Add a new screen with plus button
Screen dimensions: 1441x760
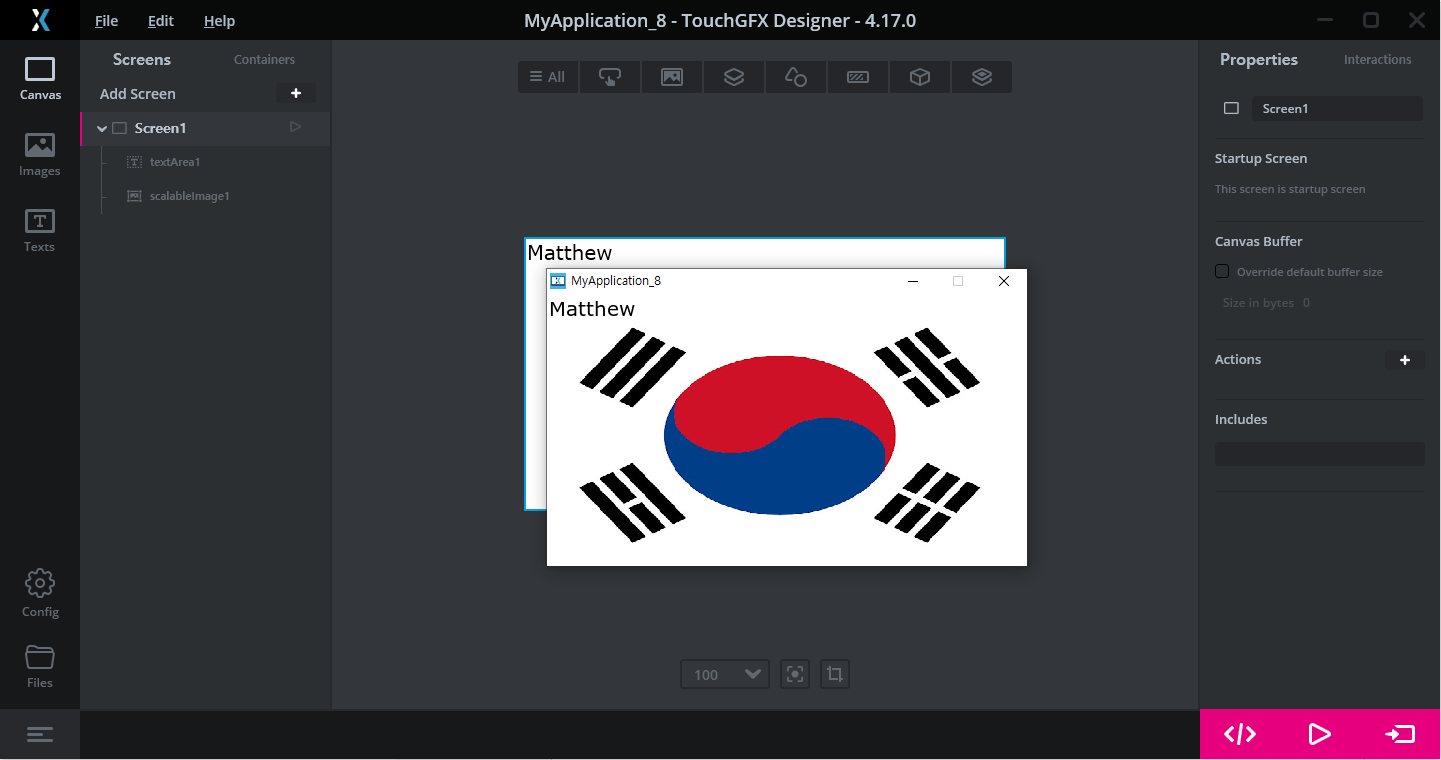(x=296, y=93)
